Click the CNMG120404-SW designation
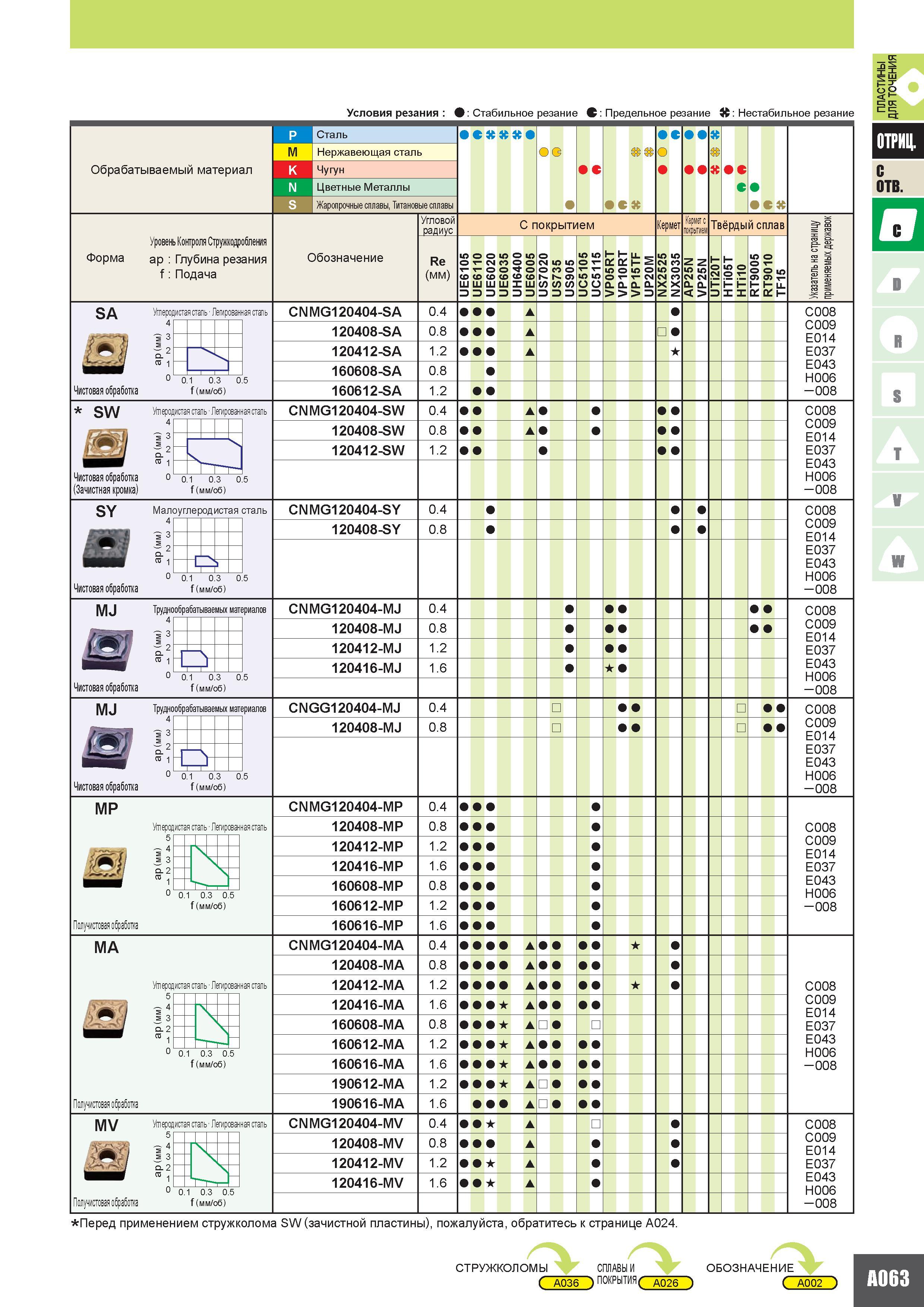924x1307 pixels. [x=346, y=411]
